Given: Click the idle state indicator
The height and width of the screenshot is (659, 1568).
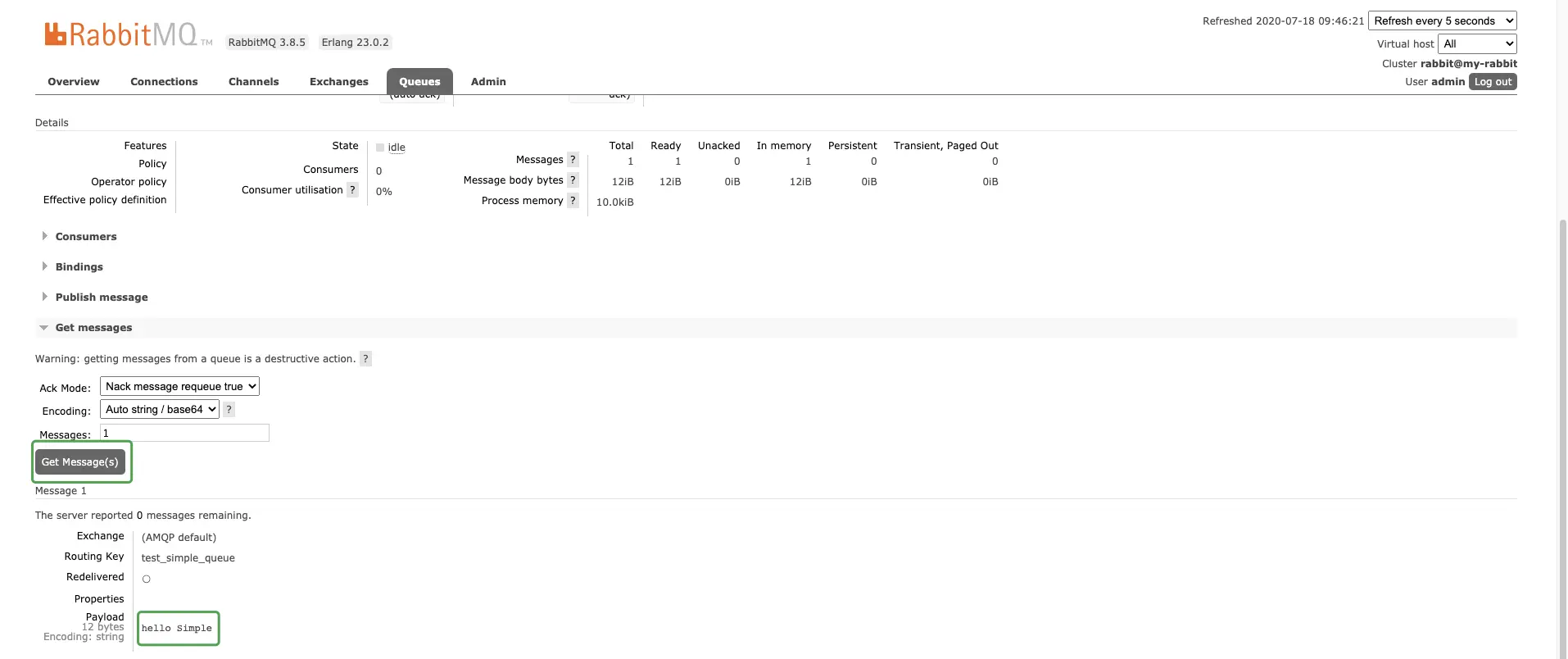Looking at the screenshot, I should [391, 148].
